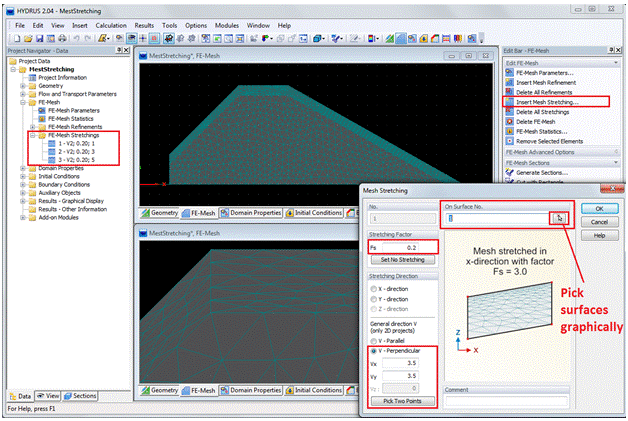Click the Print toolbar icon
Viewport: 628px width, 421px height.
[x=62, y=38]
